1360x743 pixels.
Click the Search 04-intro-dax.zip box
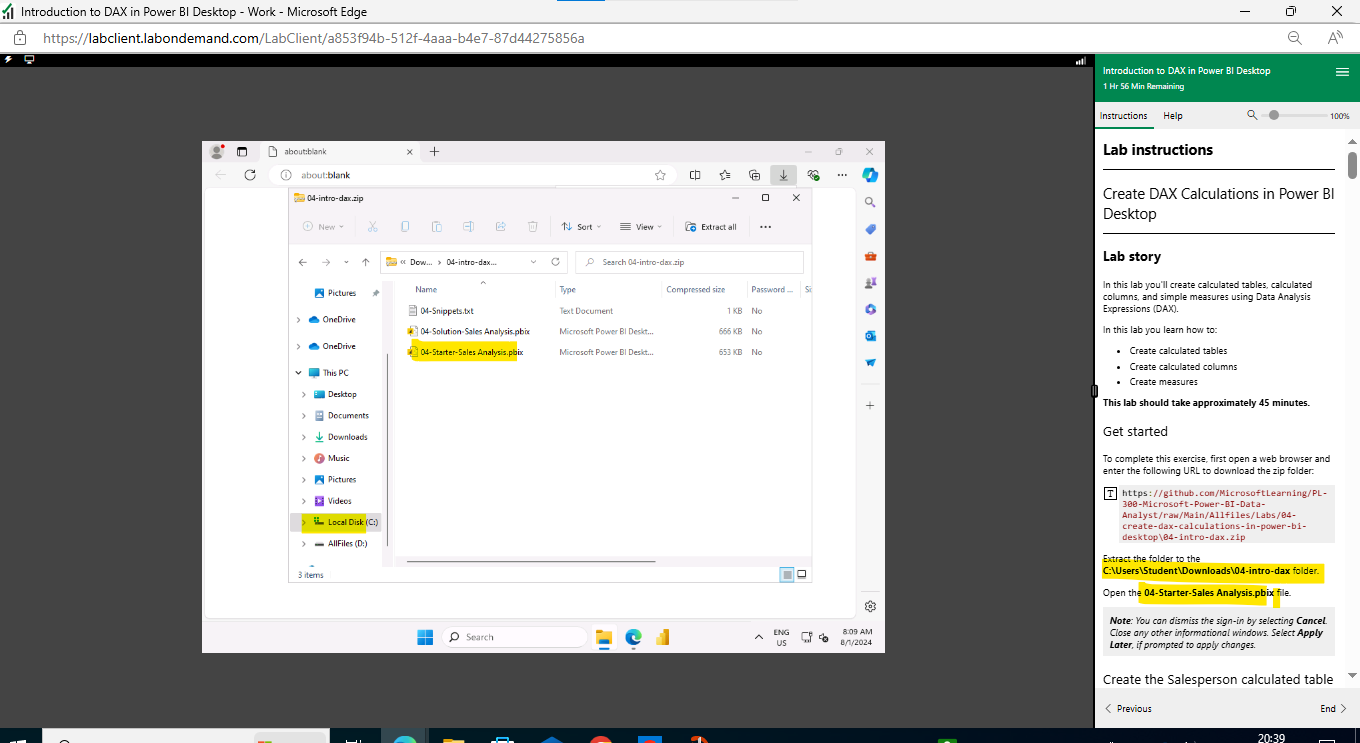(x=688, y=261)
